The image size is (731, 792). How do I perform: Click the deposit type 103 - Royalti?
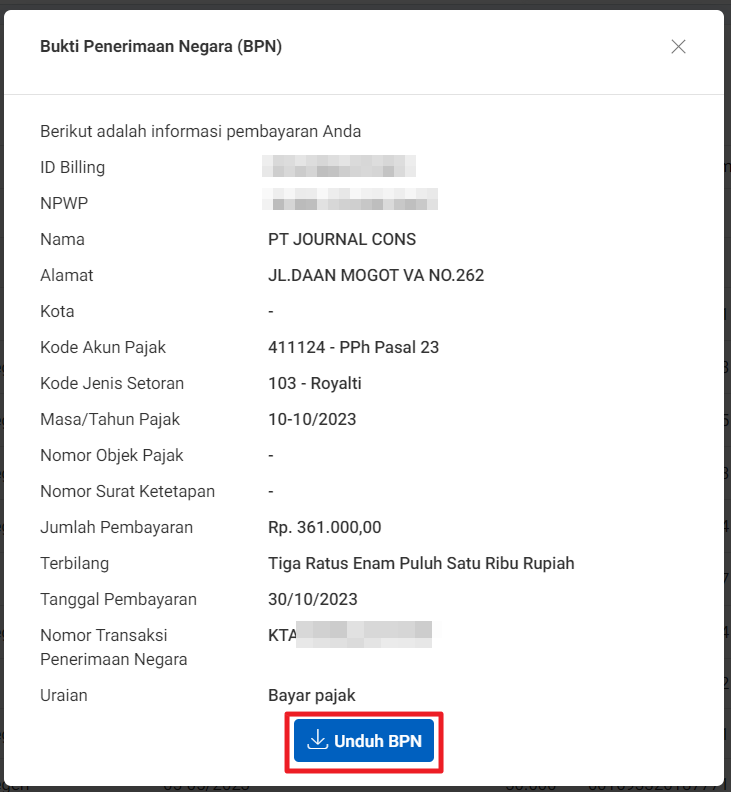coord(314,383)
